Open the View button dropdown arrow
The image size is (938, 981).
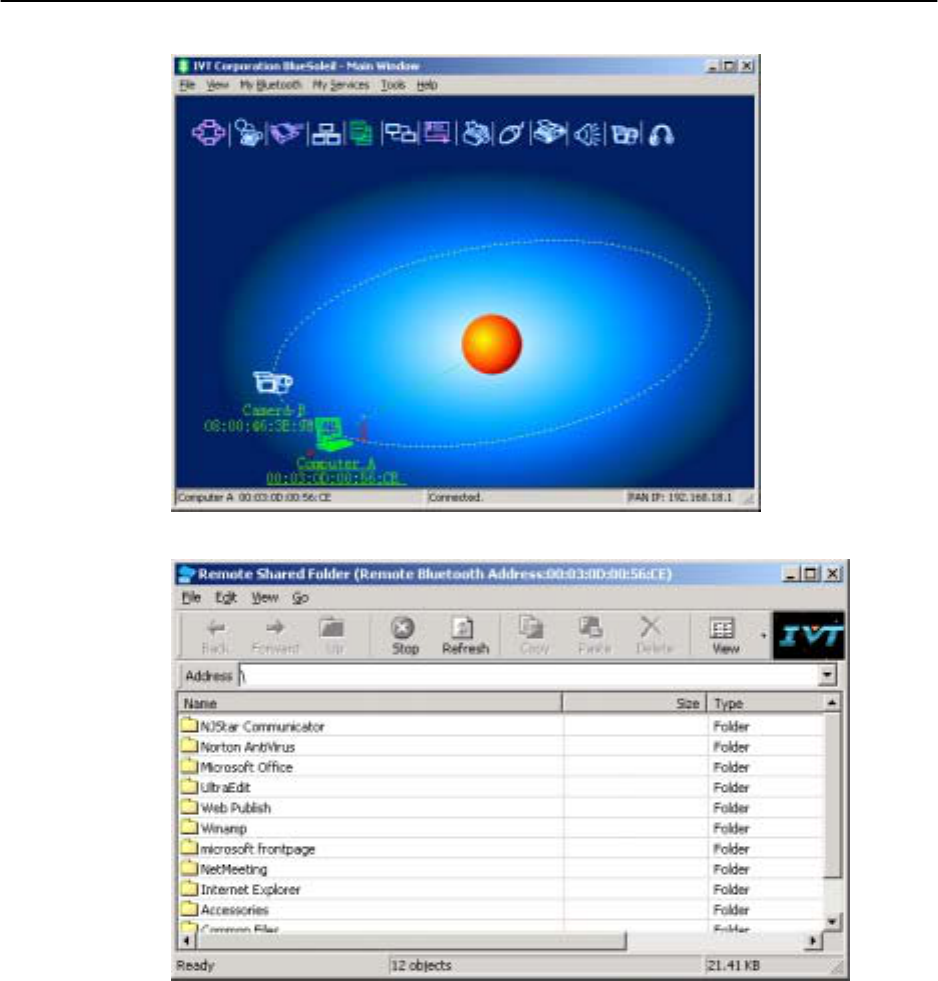[x=763, y=636]
